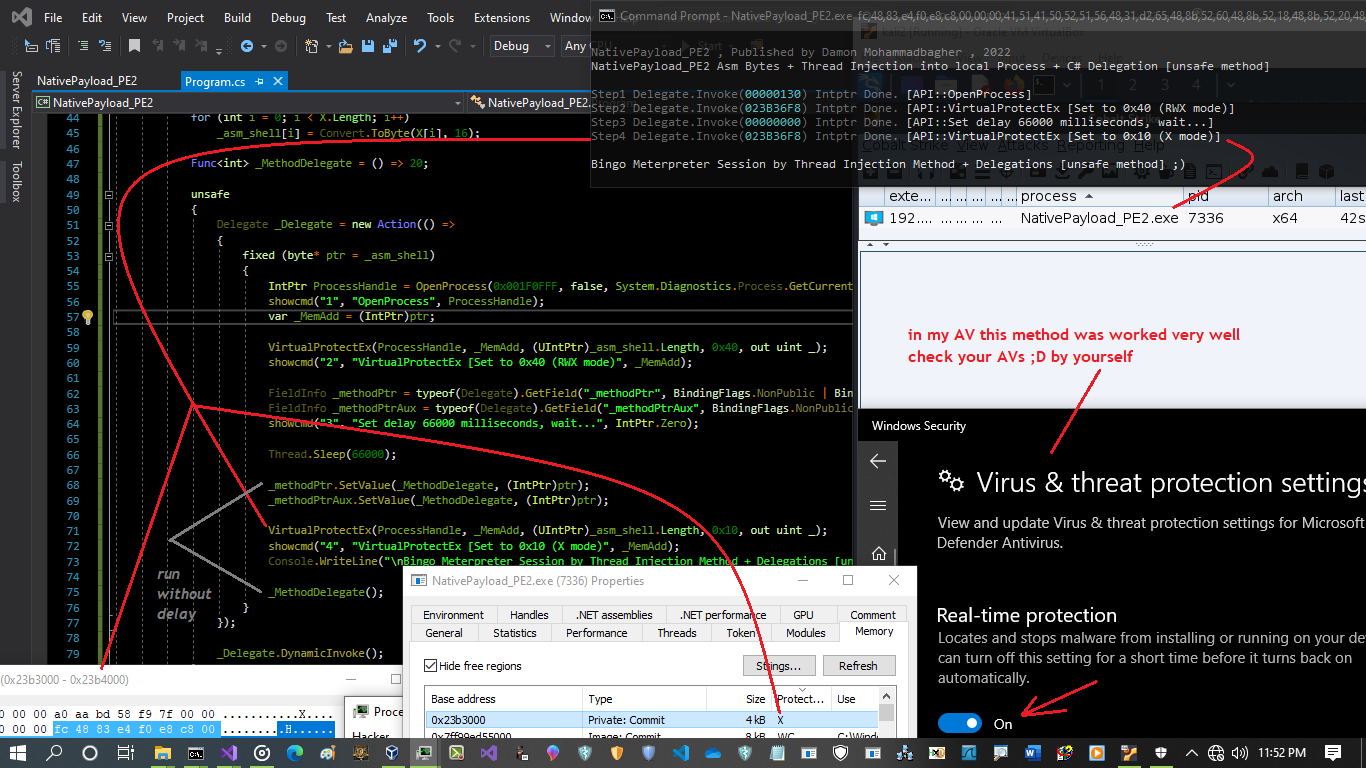The image size is (1366, 768).
Task: Open Microsoft Edge from the taskbar
Action: 294,752
